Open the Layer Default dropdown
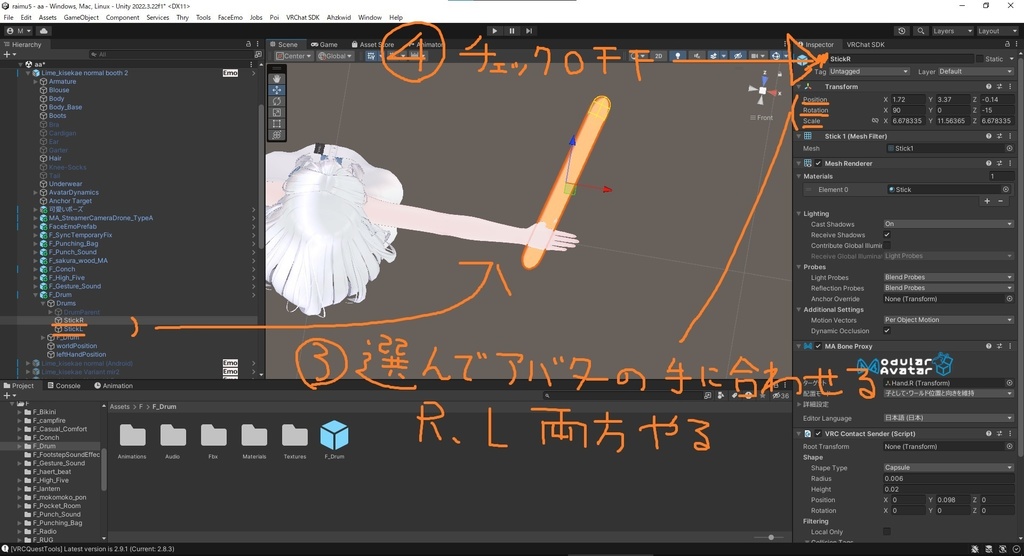The height and width of the screenshot is (556, 1024). (976, 71)
